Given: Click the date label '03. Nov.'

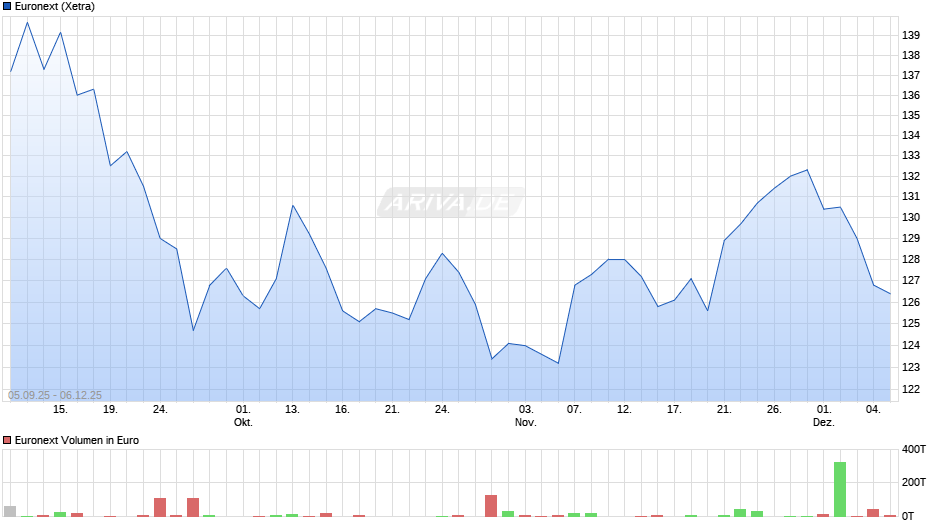Looking at the screenshot, I should [x=526, y=416].
